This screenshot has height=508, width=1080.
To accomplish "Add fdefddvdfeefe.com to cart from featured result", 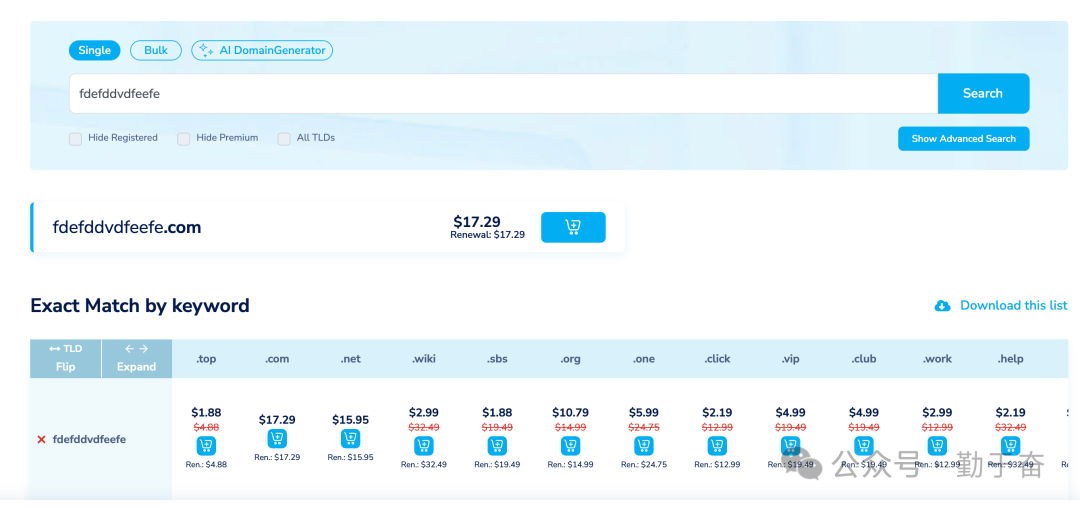I will [573, 227].
